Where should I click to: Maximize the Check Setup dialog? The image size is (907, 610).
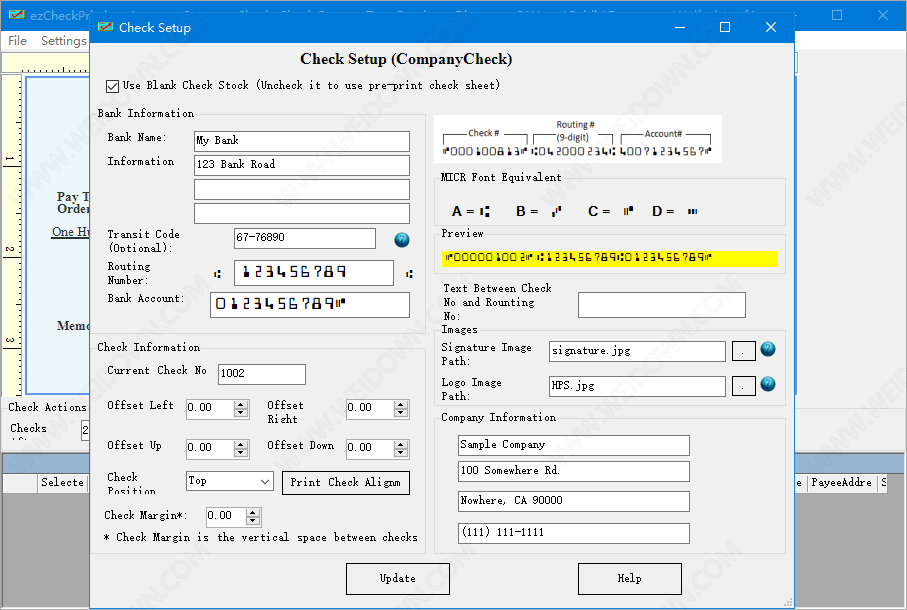tap(725, 27)
